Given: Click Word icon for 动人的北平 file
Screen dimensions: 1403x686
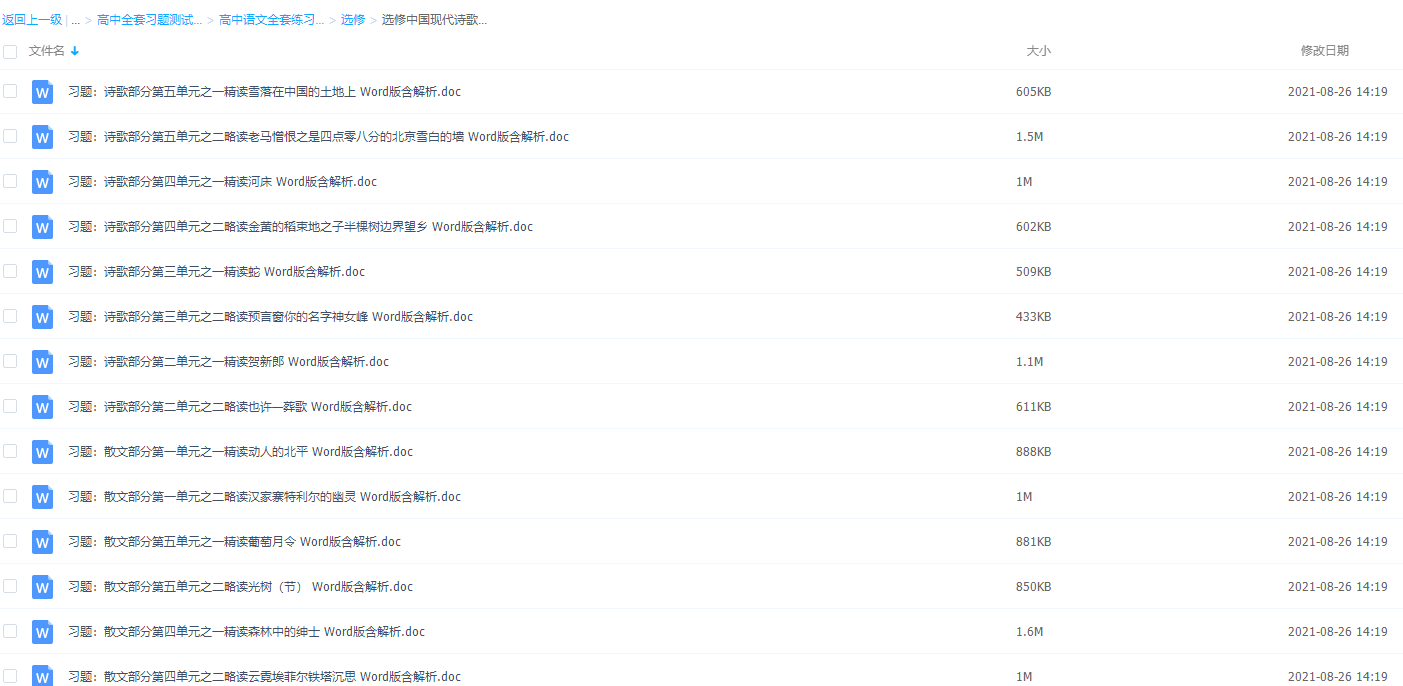Looking at the screenshot, I should 42,452.
